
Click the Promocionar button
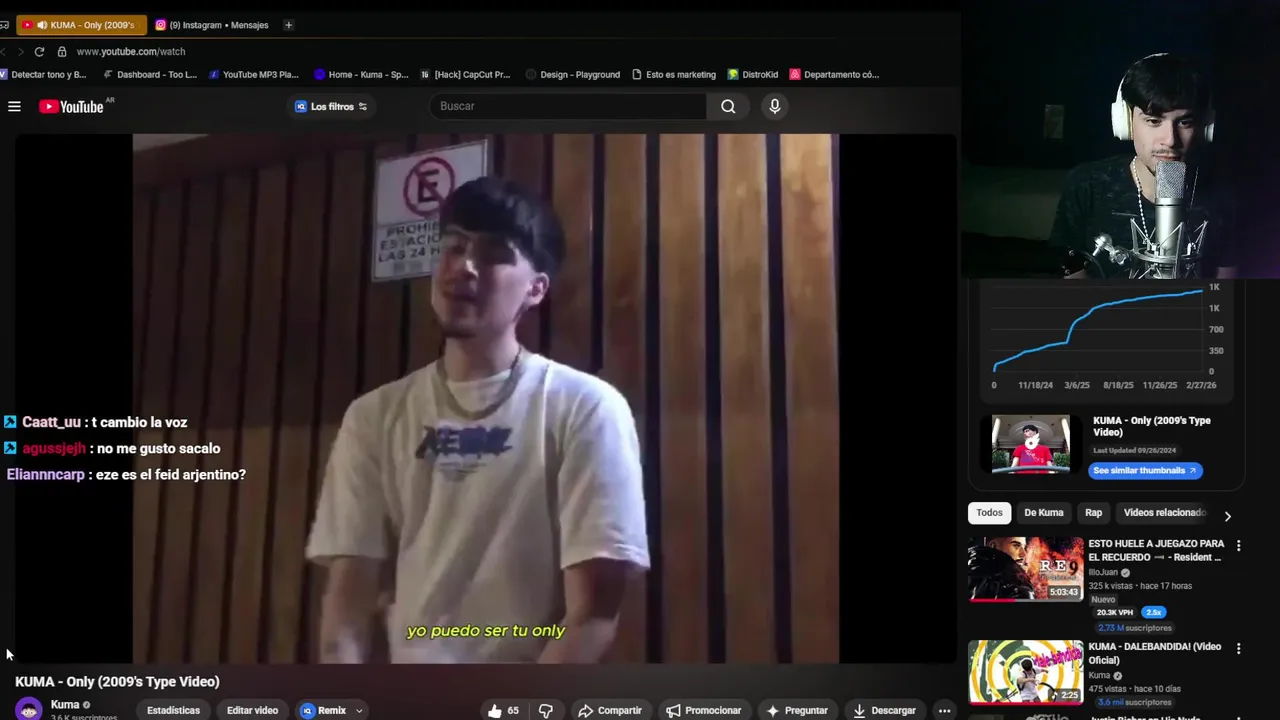click(x=703, y=710)
